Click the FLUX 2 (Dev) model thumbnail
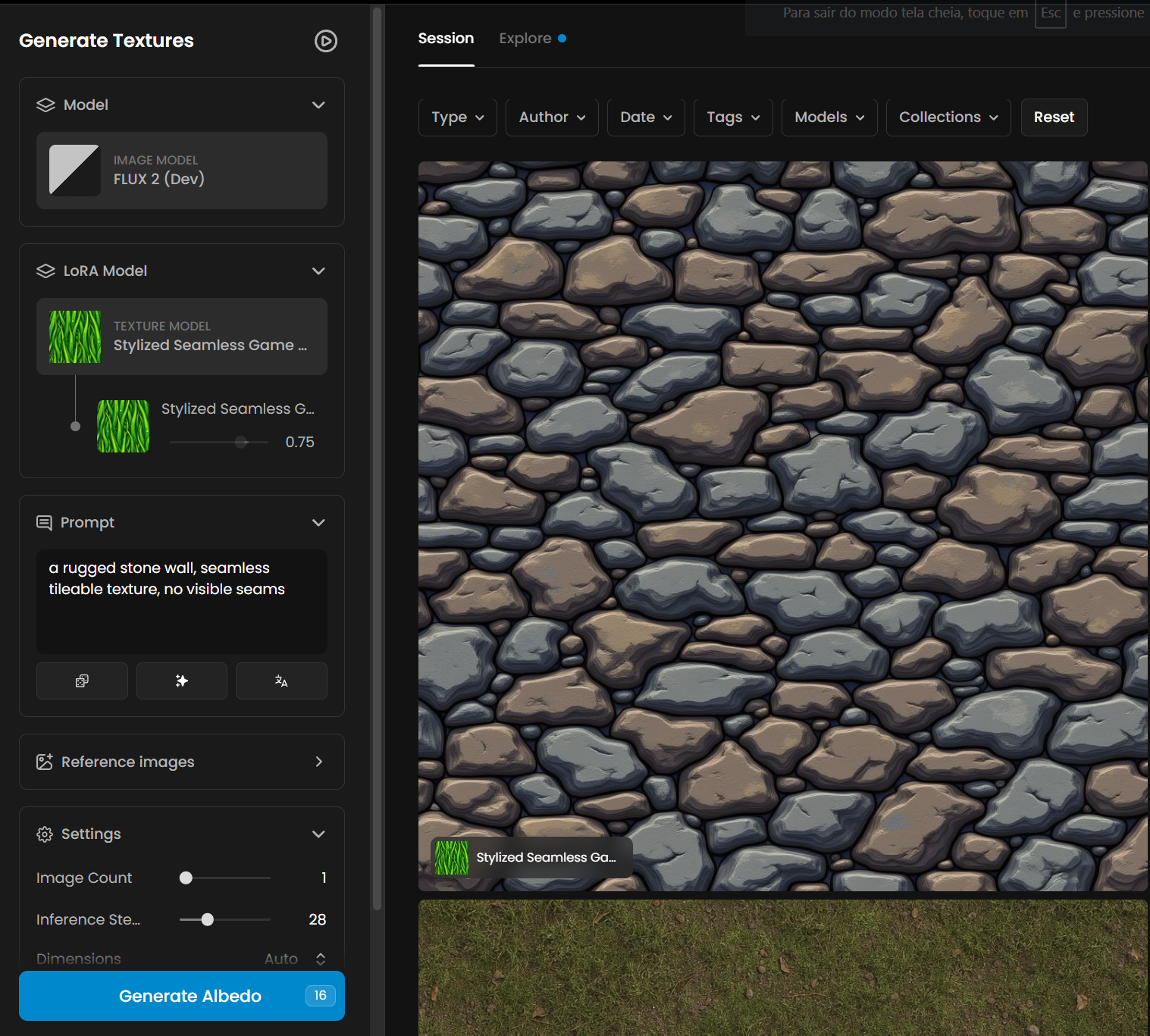 tap(74, 171)
